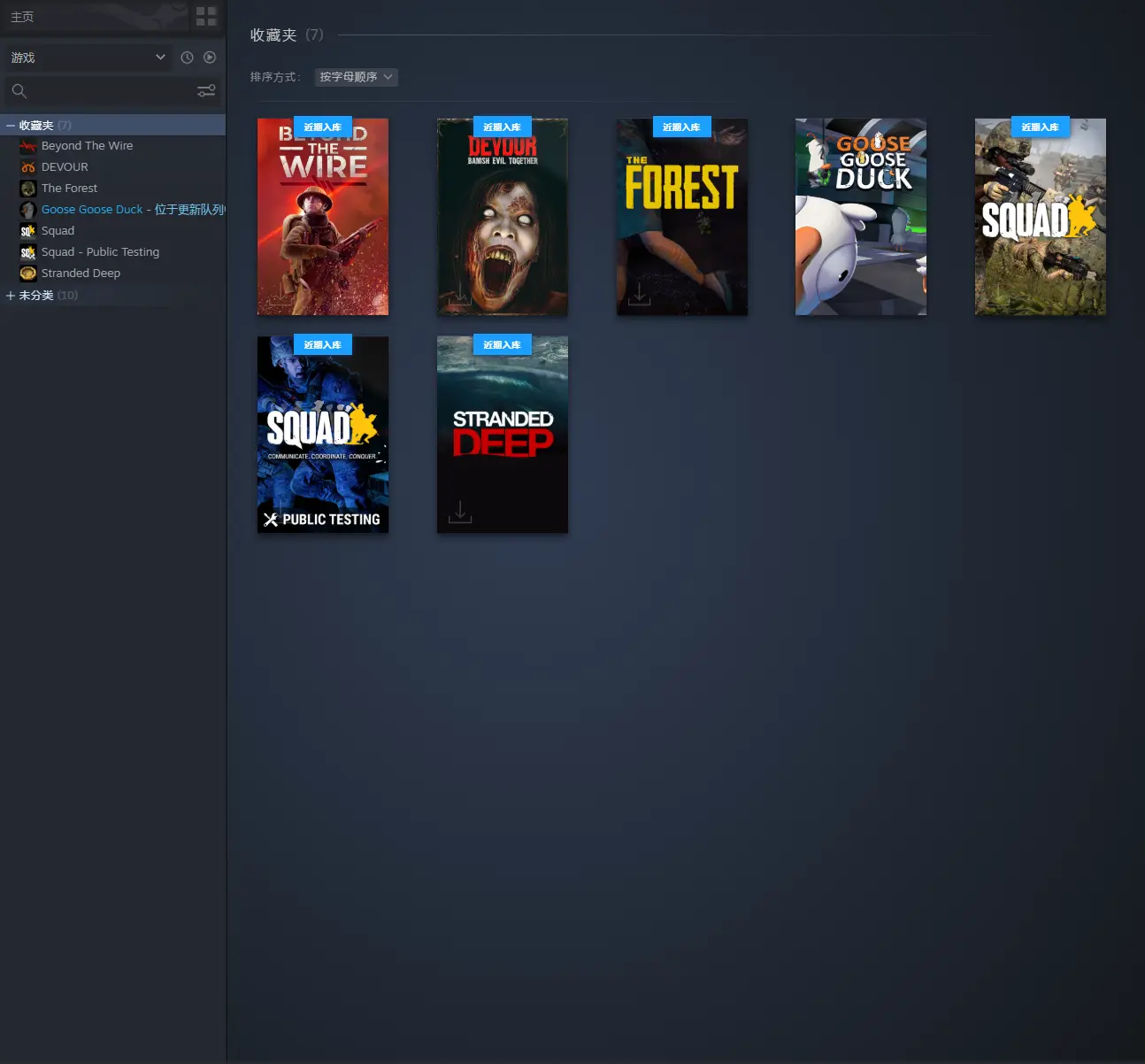Image resolution: width=1145 pixels, height=1064 pixels.
Task: Collapse the 收藏夹 sidebar section
Action: tap(11, 126)
